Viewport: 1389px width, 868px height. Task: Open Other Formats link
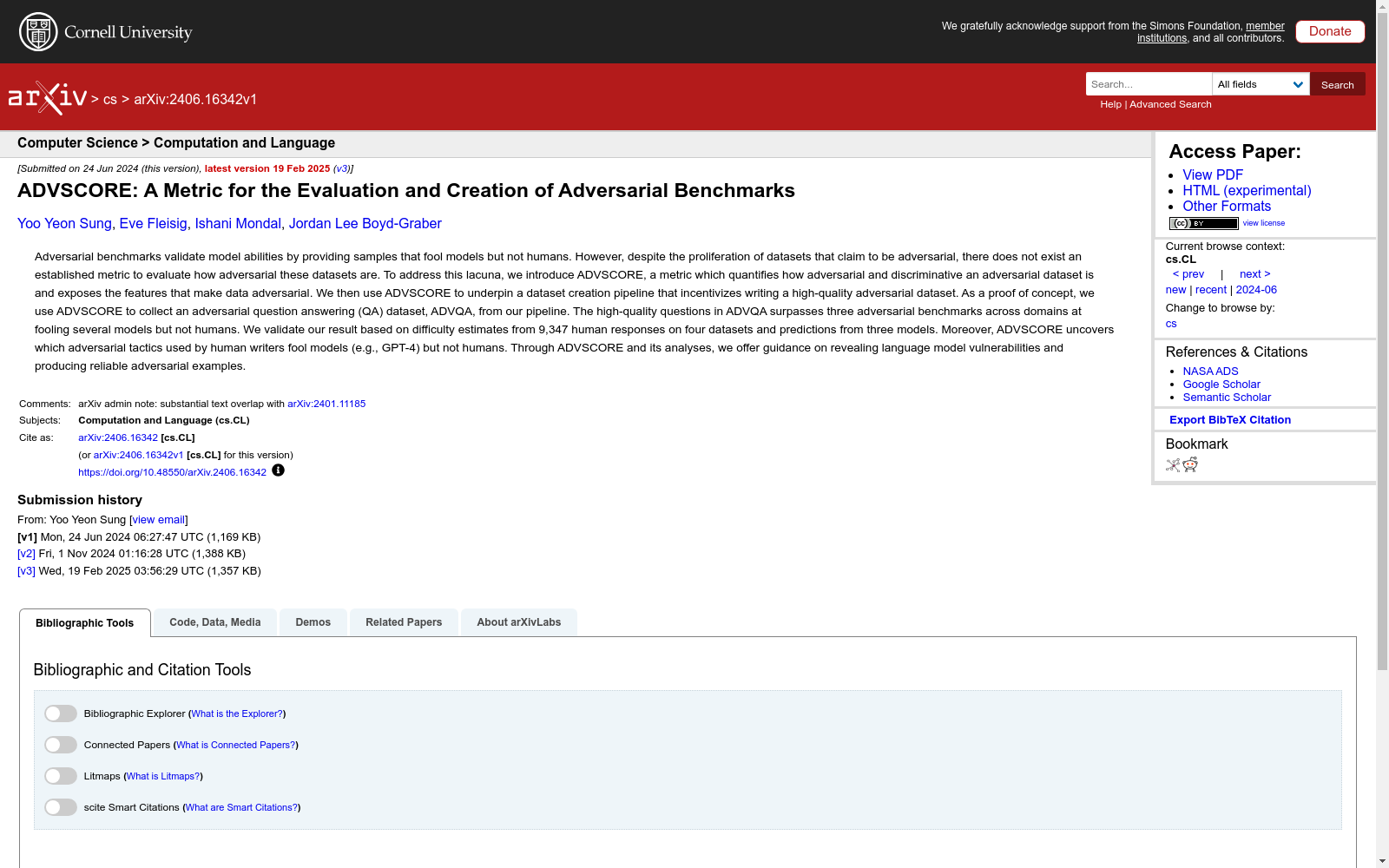coord(1227,207)
